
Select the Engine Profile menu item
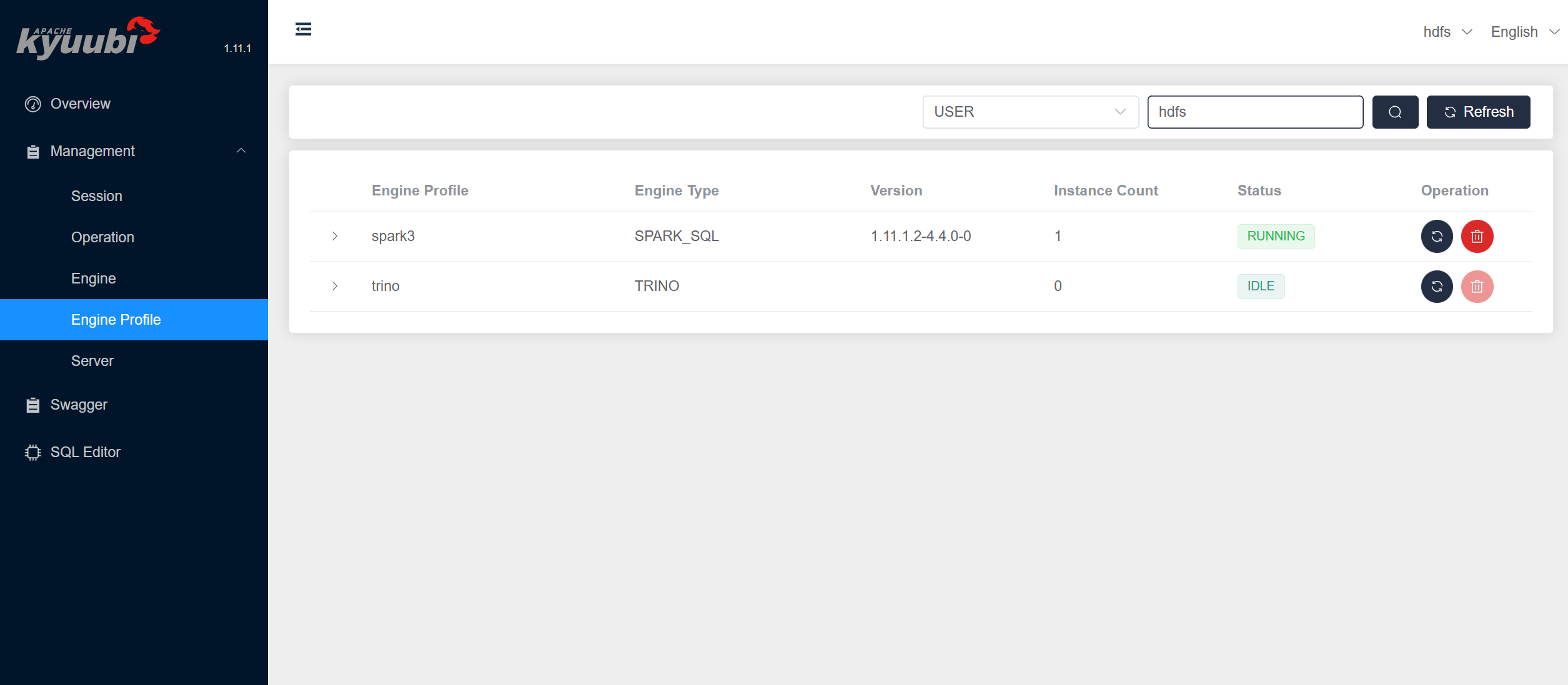(x=134, y=320)
